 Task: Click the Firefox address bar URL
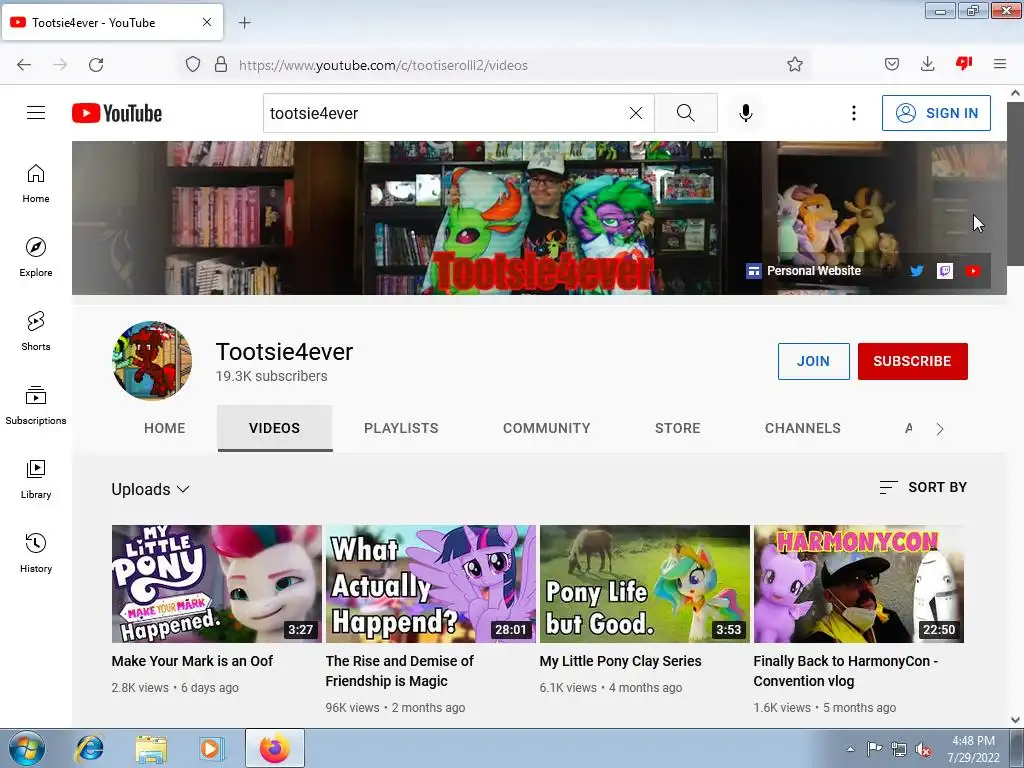[383, 65]
